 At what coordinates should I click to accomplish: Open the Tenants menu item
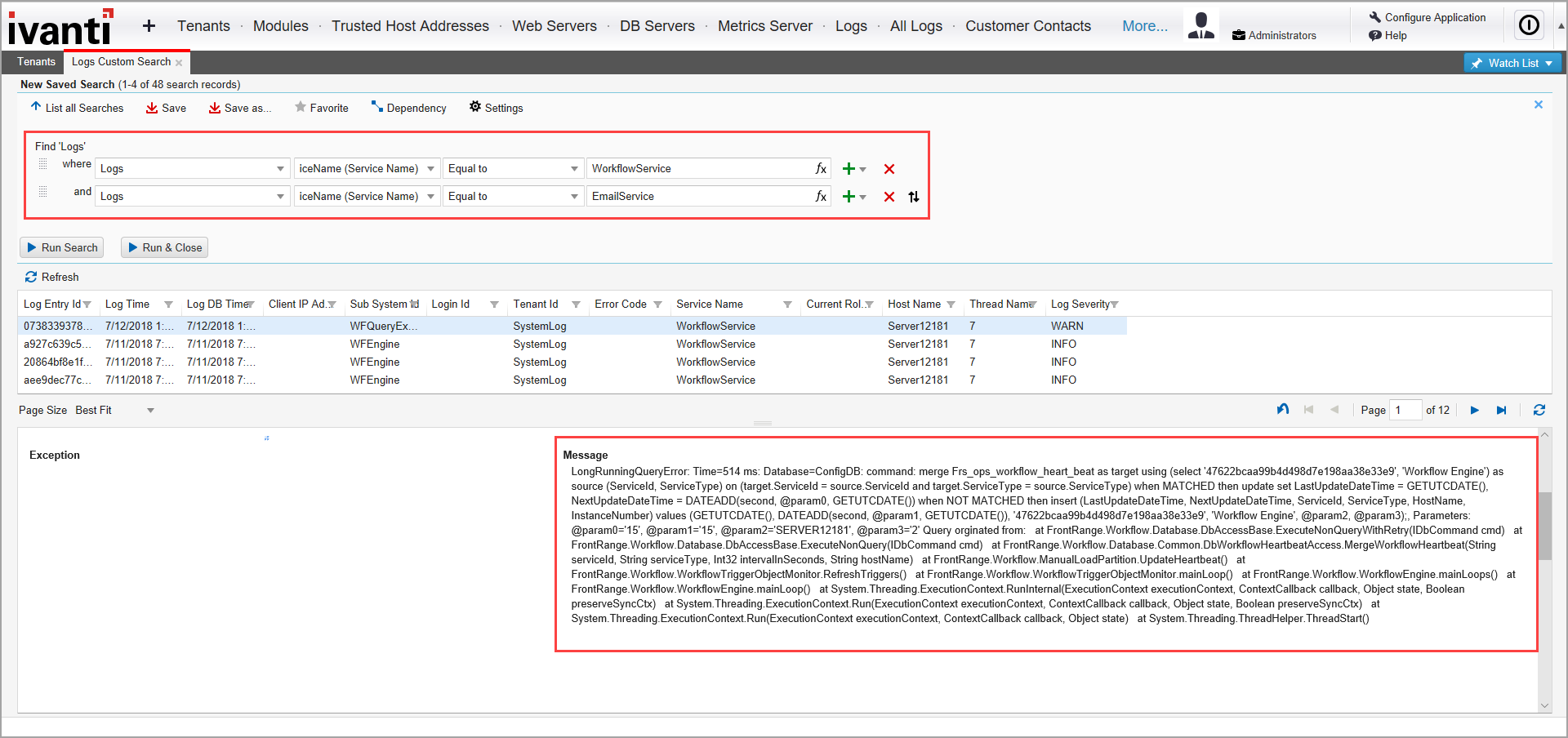point(203,26)
